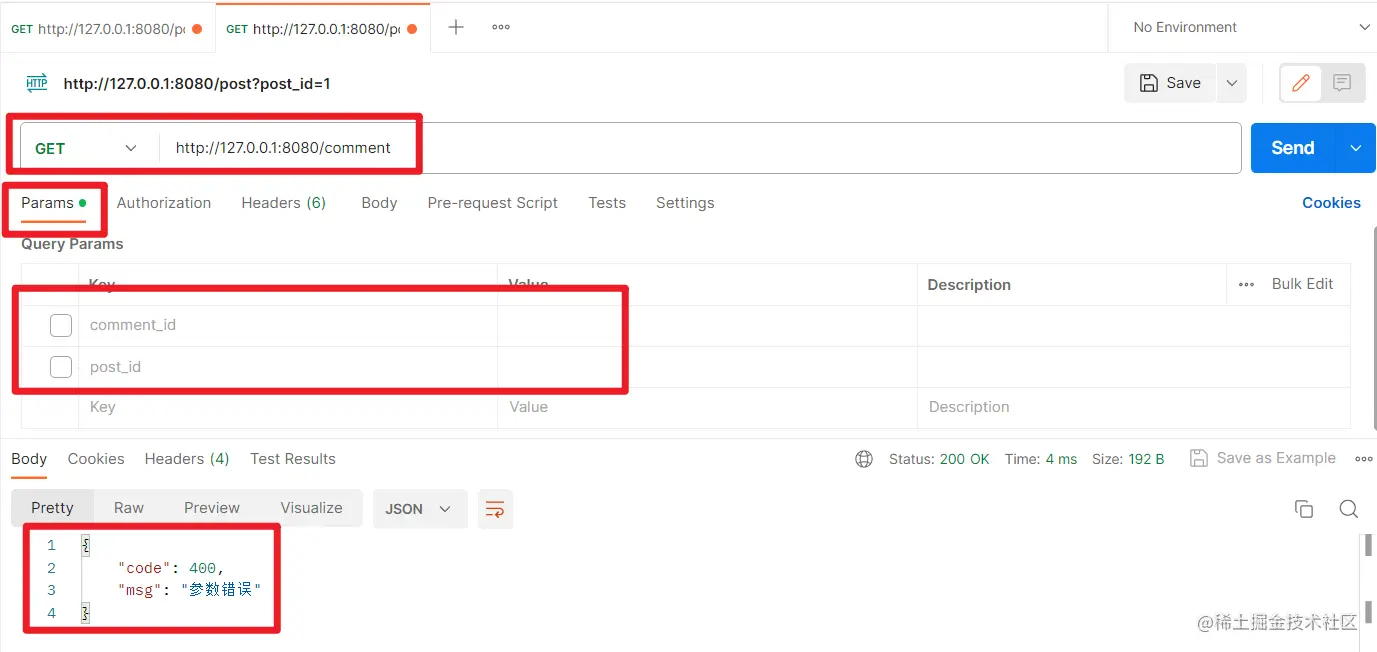Switch to the Visualize view

(x=311, y=508)
